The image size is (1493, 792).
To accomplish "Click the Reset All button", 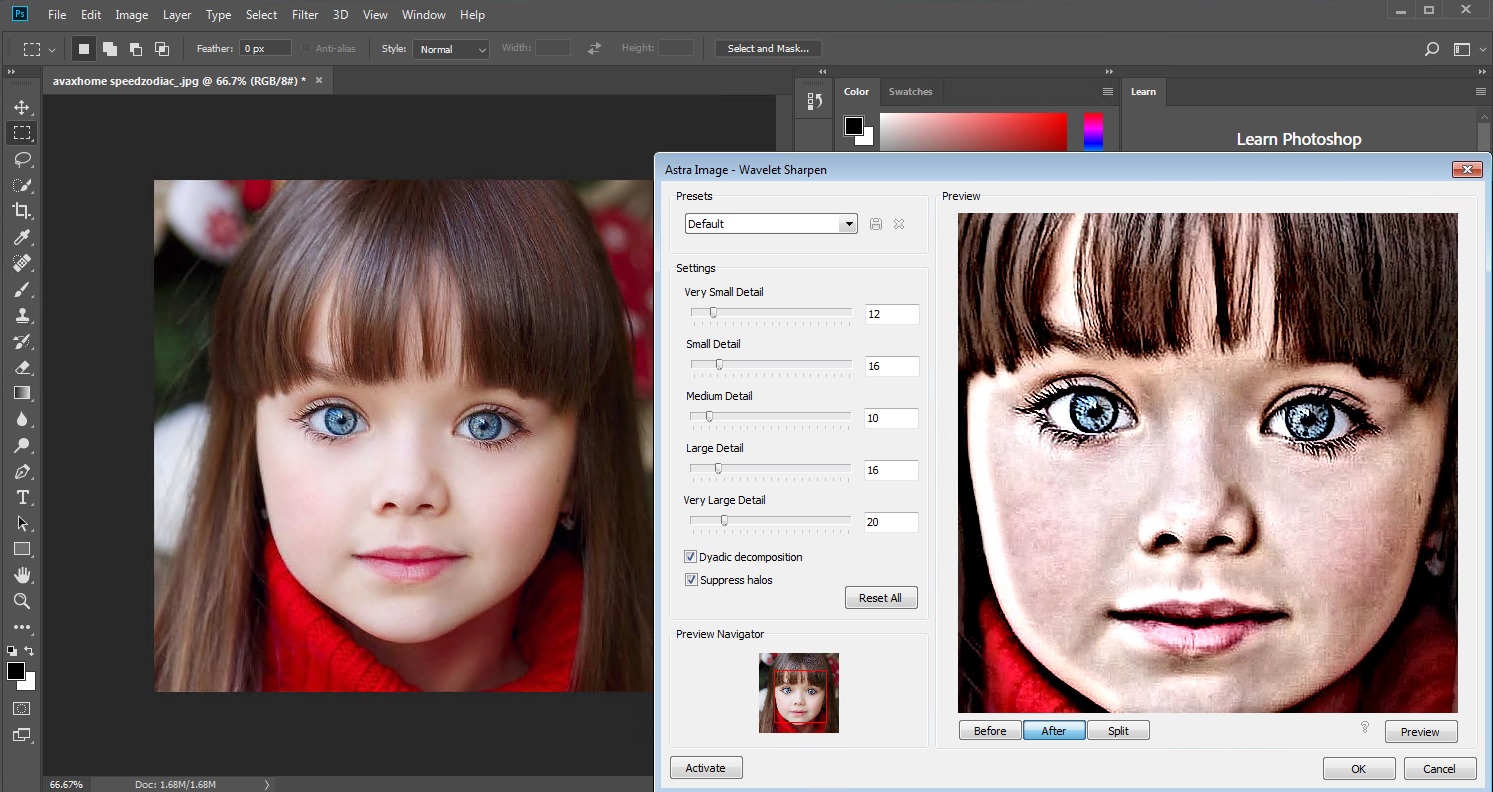I will pos(880,598).
